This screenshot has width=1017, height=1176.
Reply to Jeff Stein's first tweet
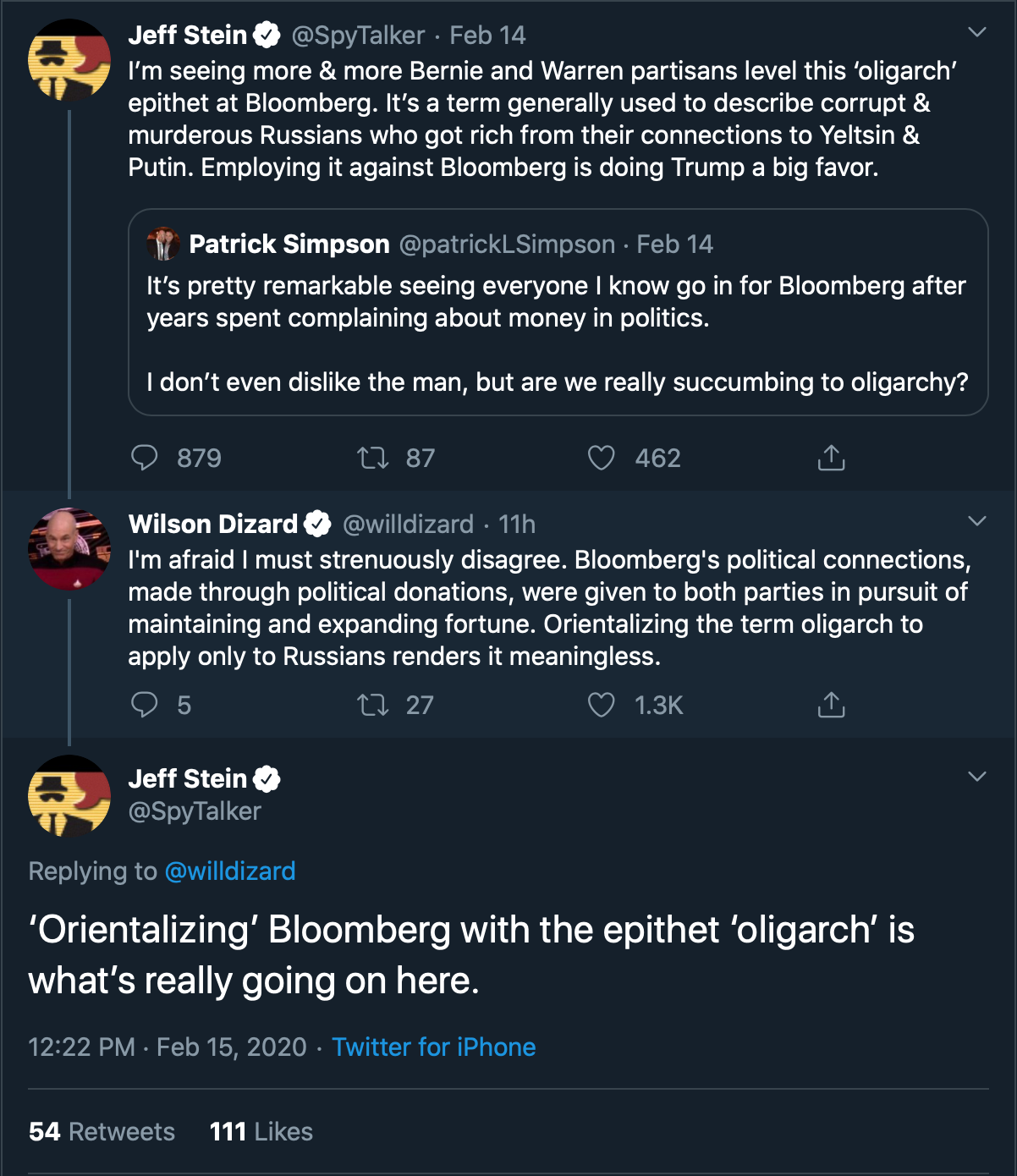[145, 458]
